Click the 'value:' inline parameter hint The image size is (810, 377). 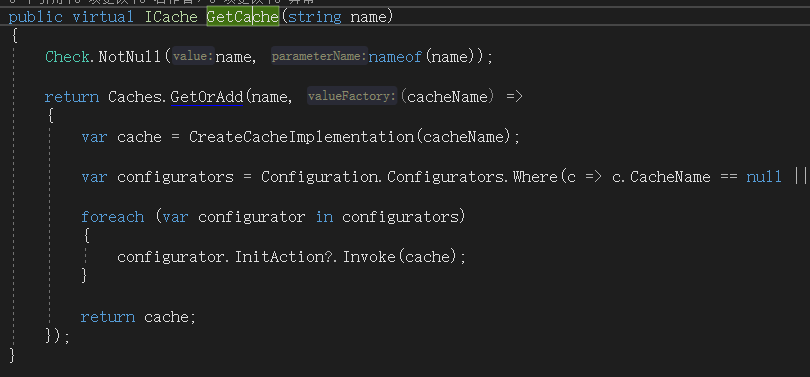click(193, 56)
